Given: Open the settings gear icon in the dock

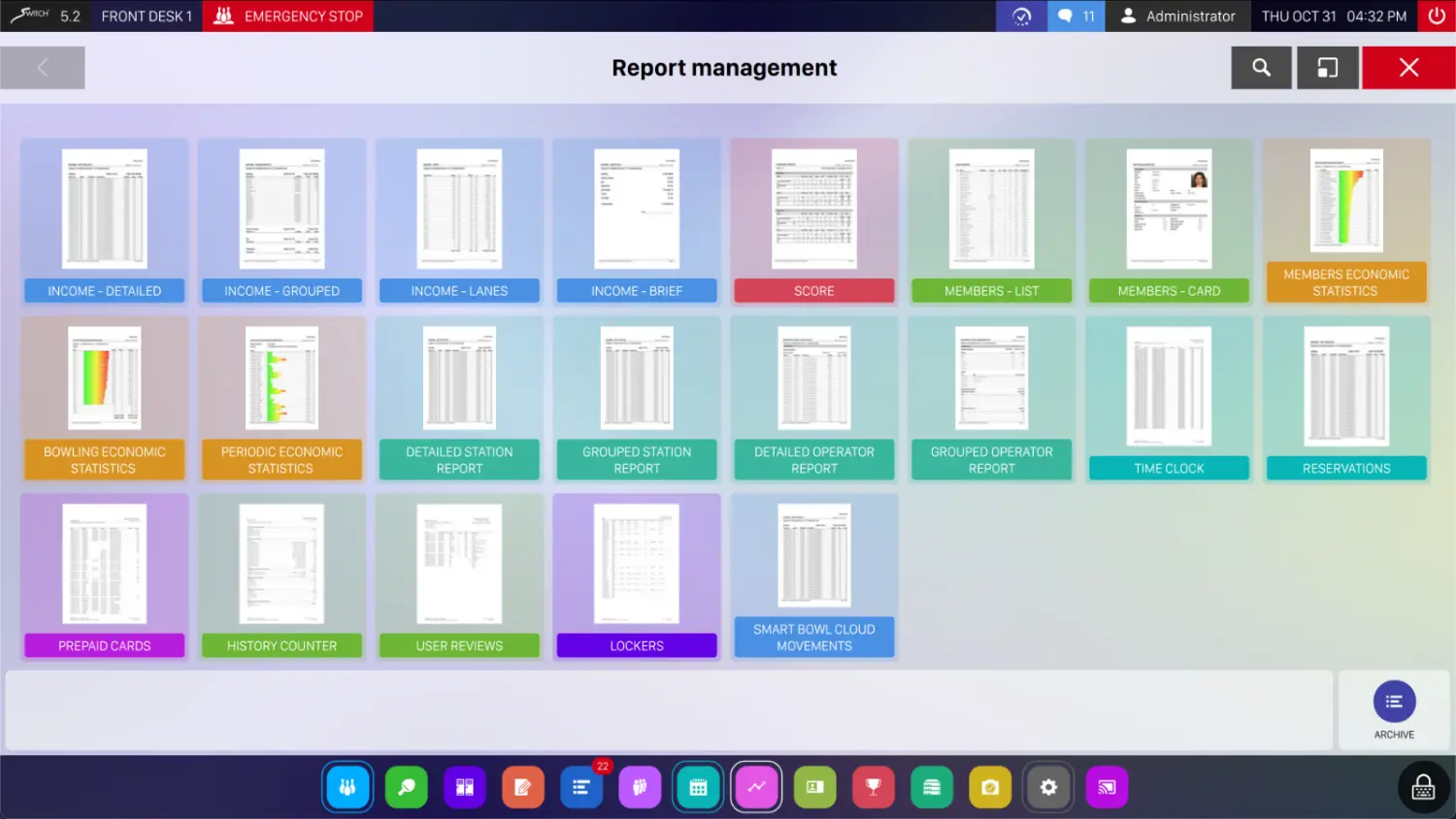Looking at the screenshot, I should coord(1048,787).
